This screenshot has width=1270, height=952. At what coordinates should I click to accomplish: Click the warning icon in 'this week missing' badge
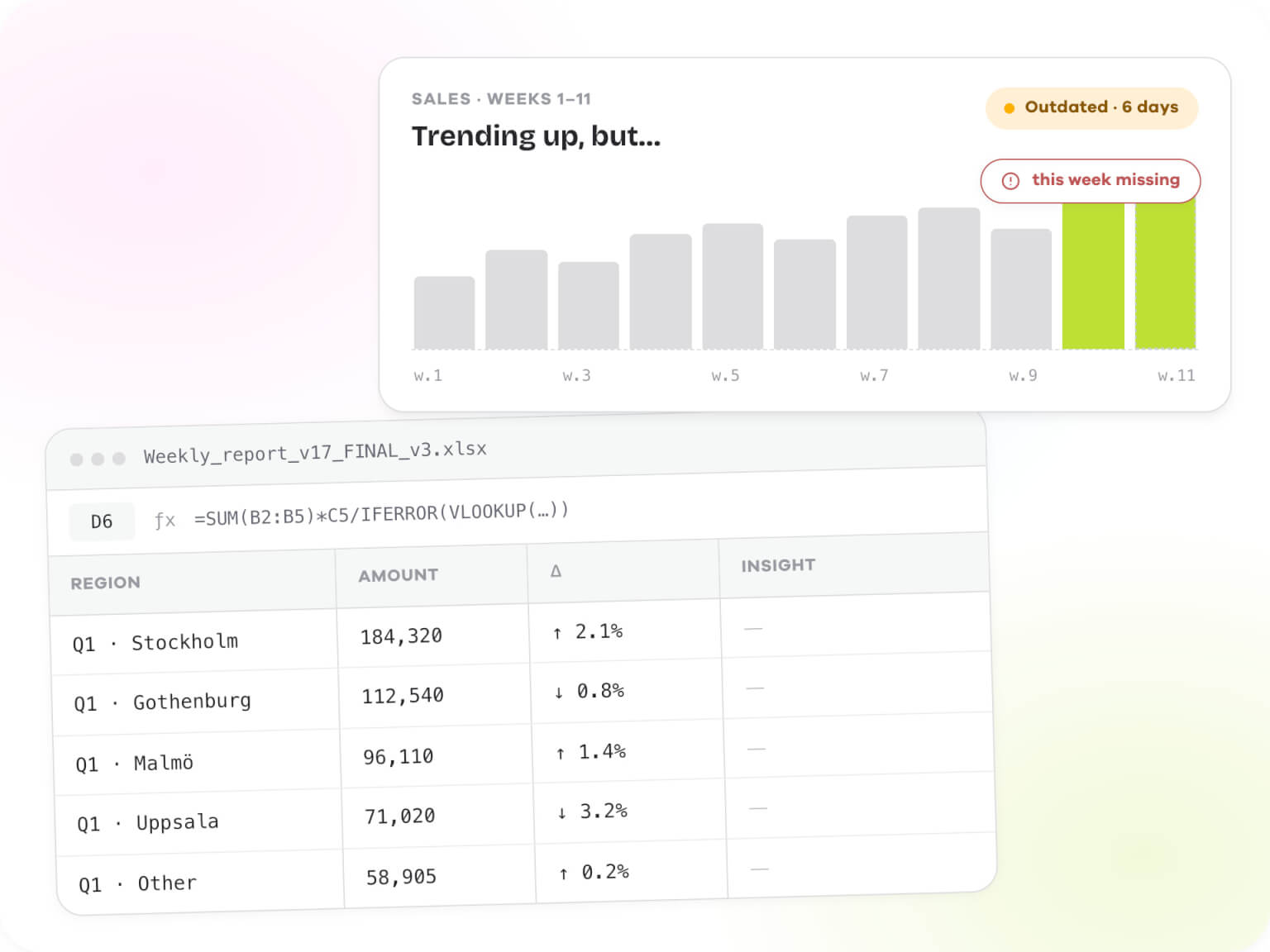[x=1010, y=181]
